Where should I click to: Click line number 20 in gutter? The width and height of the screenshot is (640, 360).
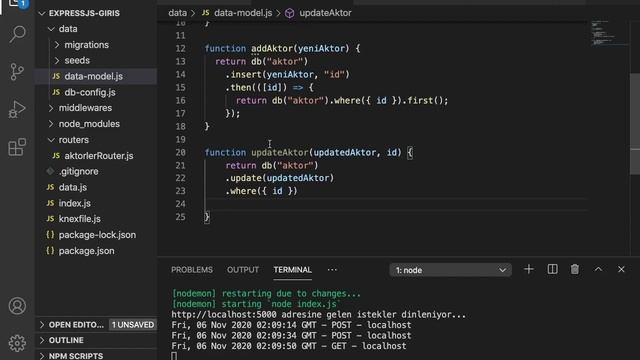(x=180, y=152)
